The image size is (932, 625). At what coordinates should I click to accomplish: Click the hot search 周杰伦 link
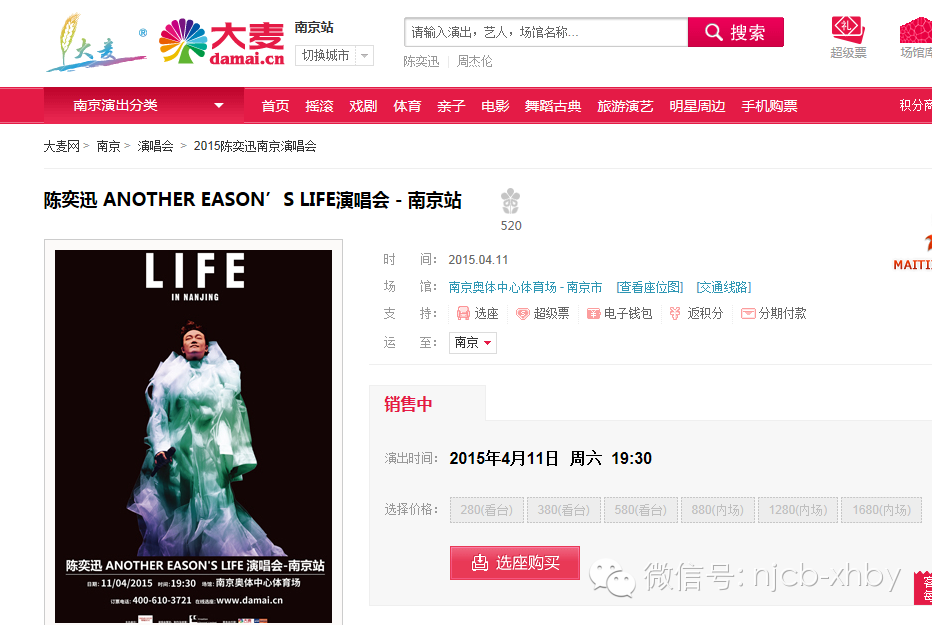pos(474,61)
